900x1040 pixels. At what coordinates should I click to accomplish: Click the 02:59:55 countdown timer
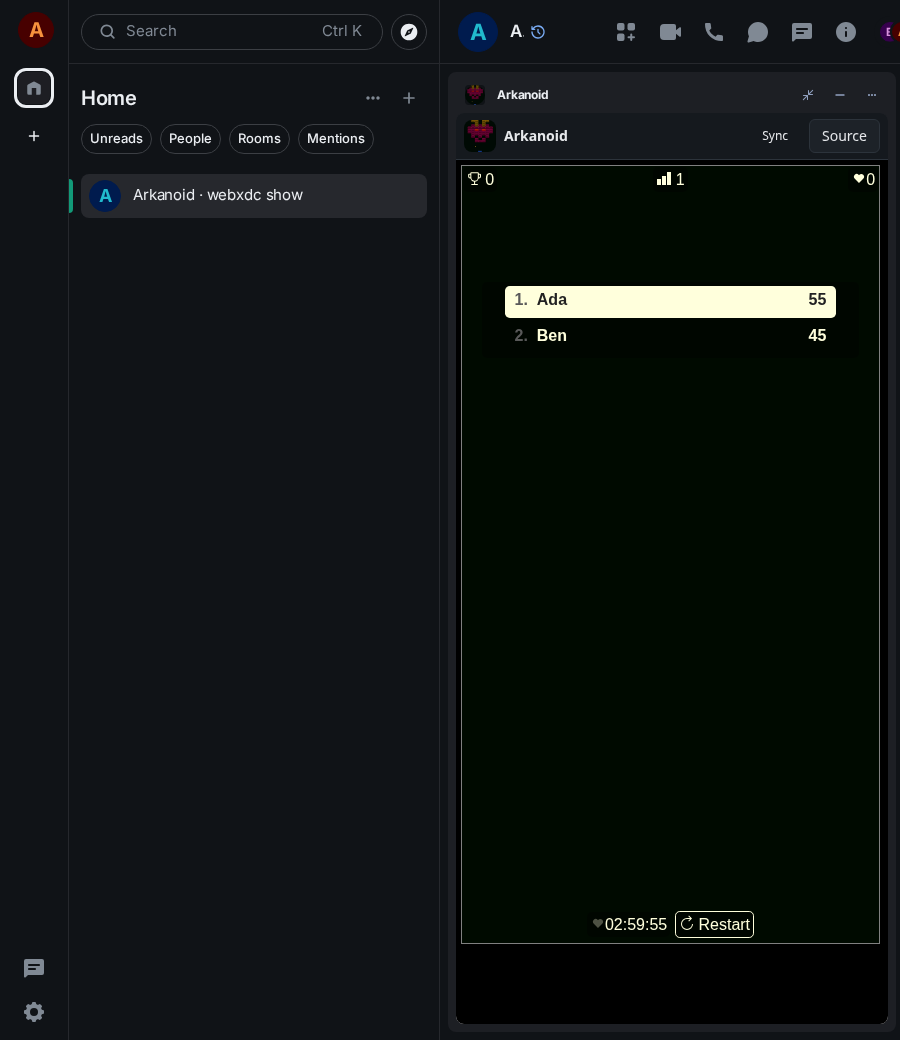(x=635, y=925)
